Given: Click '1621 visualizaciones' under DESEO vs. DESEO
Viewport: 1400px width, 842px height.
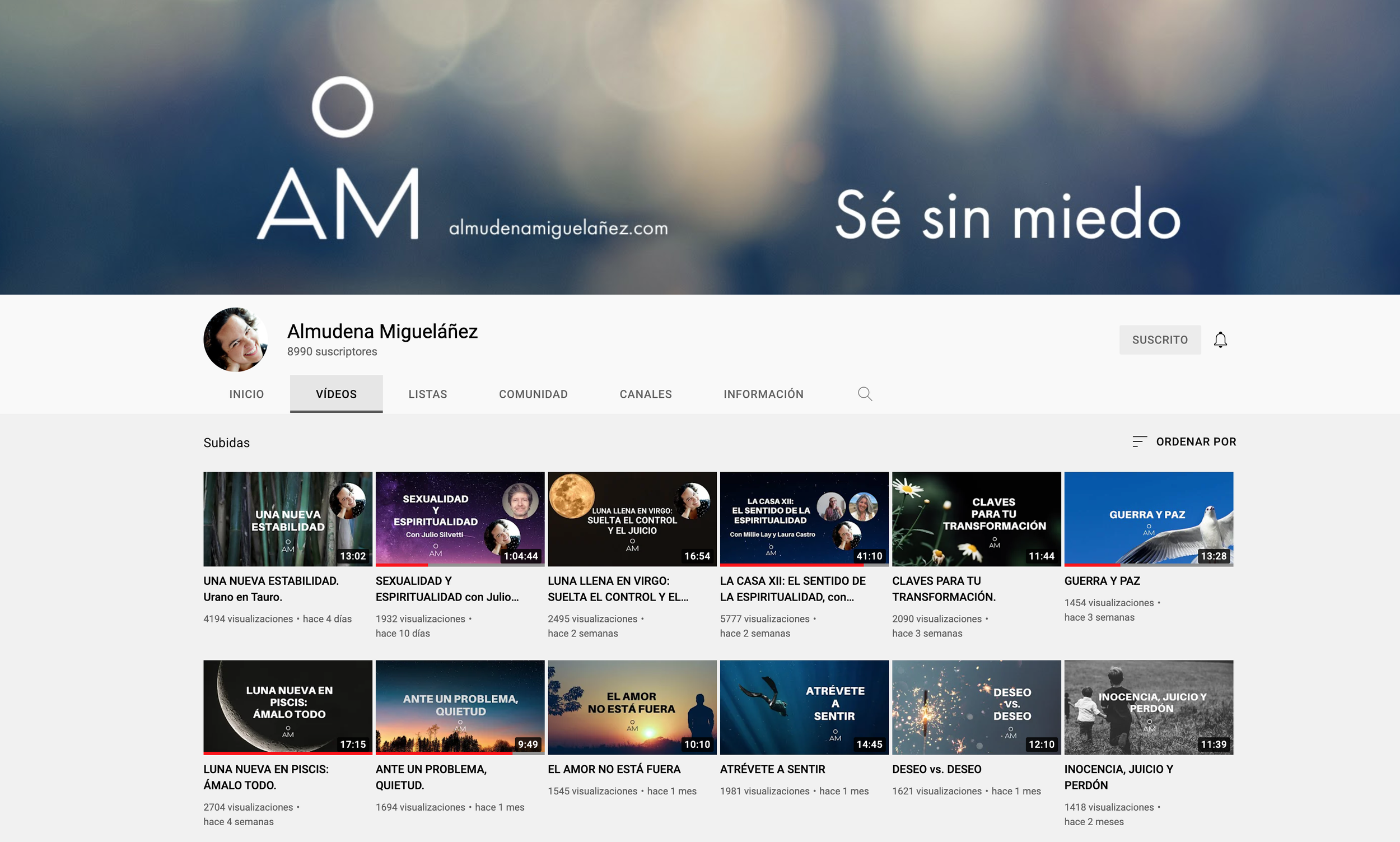Looking at the screenshot, I should (937, 792).
